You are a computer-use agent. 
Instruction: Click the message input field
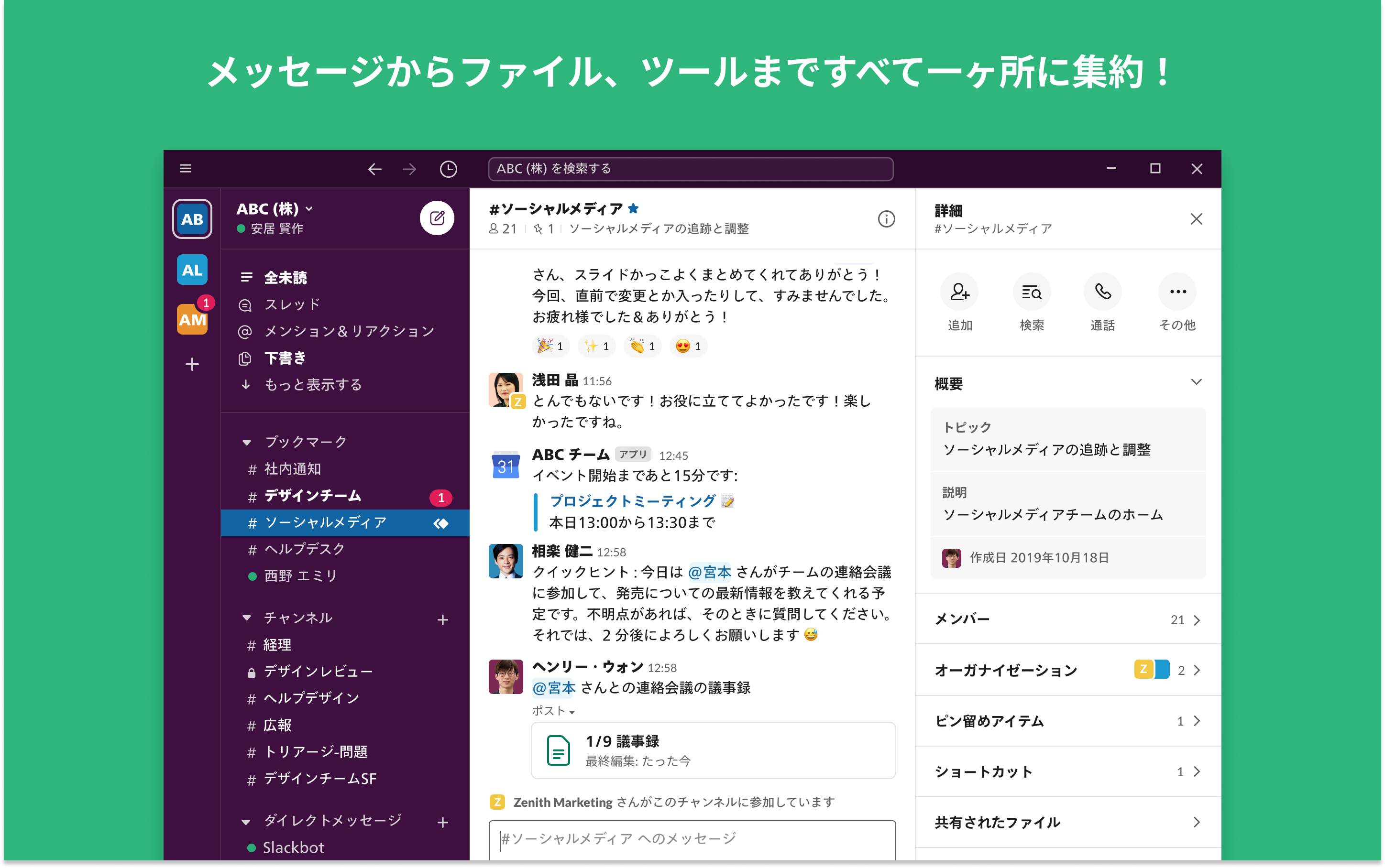coord(692,839)
